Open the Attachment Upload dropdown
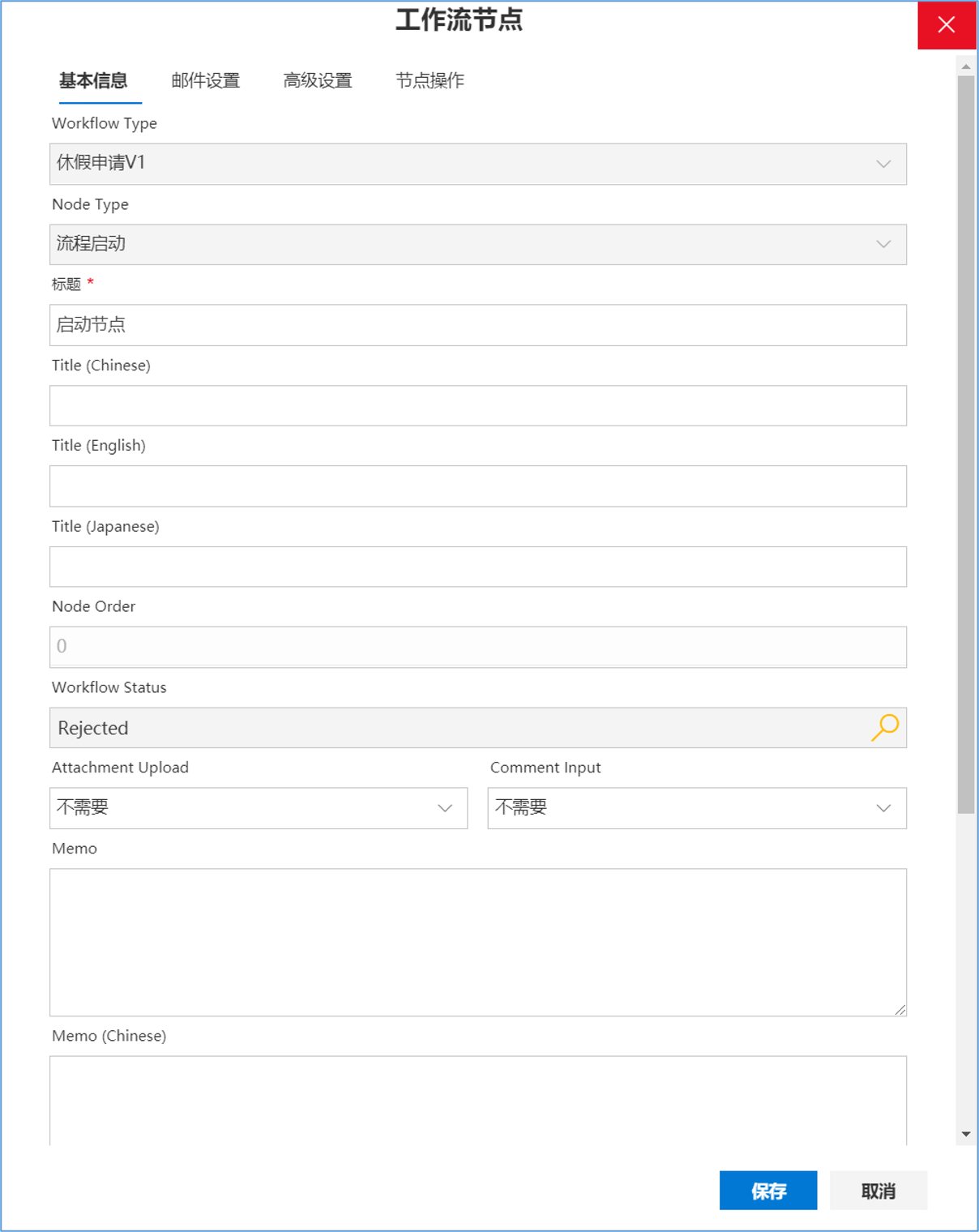The image size is (979, 1232). tap(259, 808)
